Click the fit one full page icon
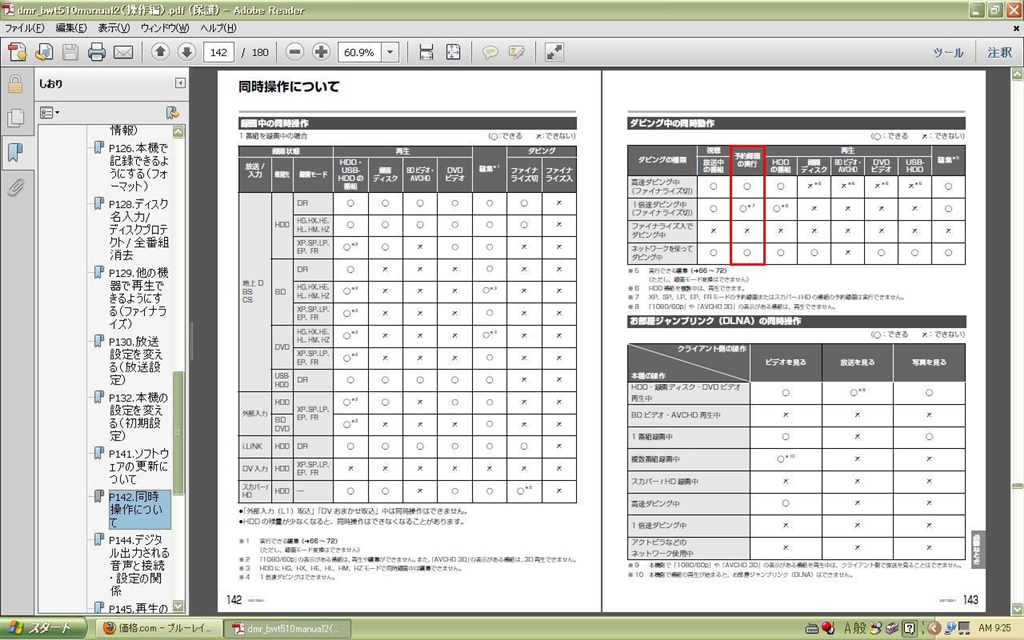Viewport: 1024px width, 640px height. click(x=453, y=52)
